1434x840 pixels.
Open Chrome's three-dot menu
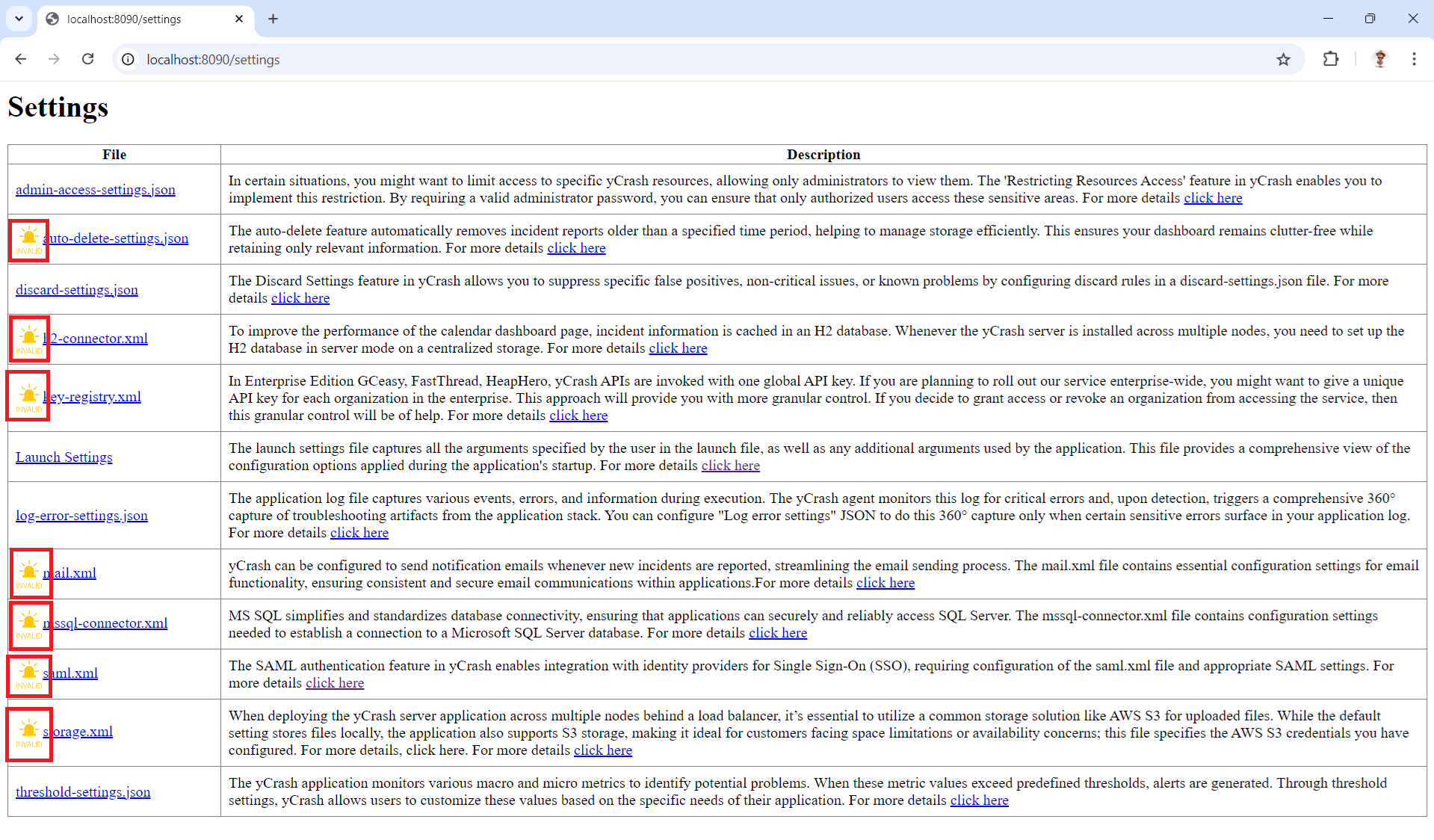pos(1414,60)
